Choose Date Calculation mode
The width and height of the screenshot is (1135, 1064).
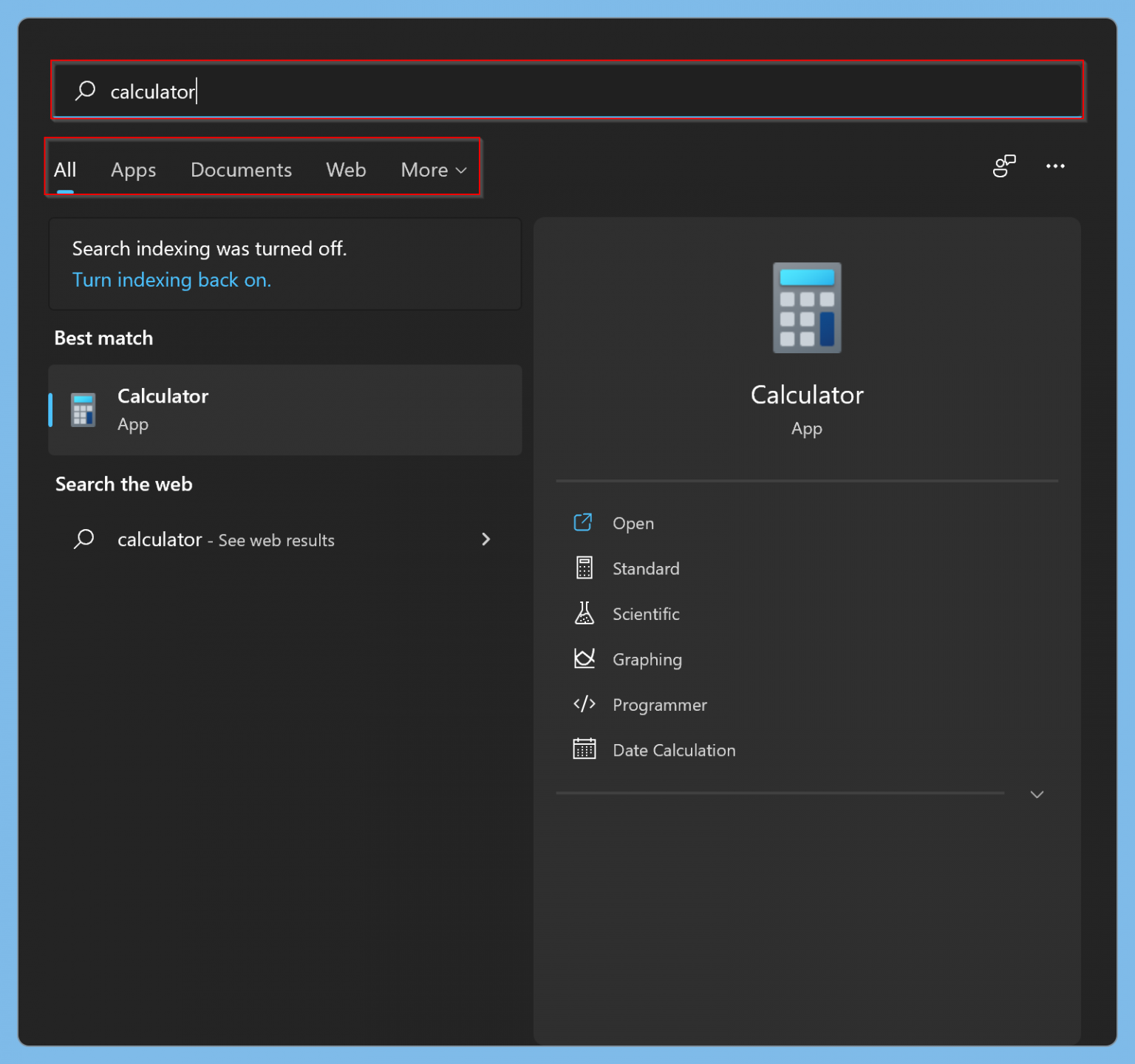coord(674,751)
